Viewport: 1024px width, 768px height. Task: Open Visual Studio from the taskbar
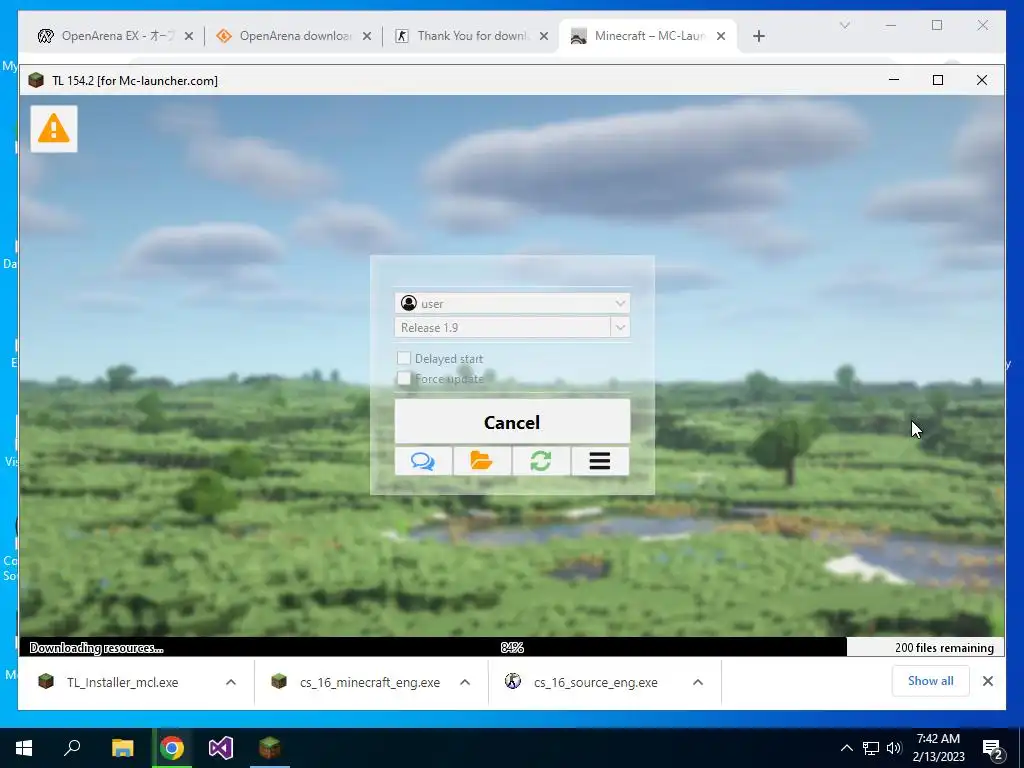[x=221, y=748]
